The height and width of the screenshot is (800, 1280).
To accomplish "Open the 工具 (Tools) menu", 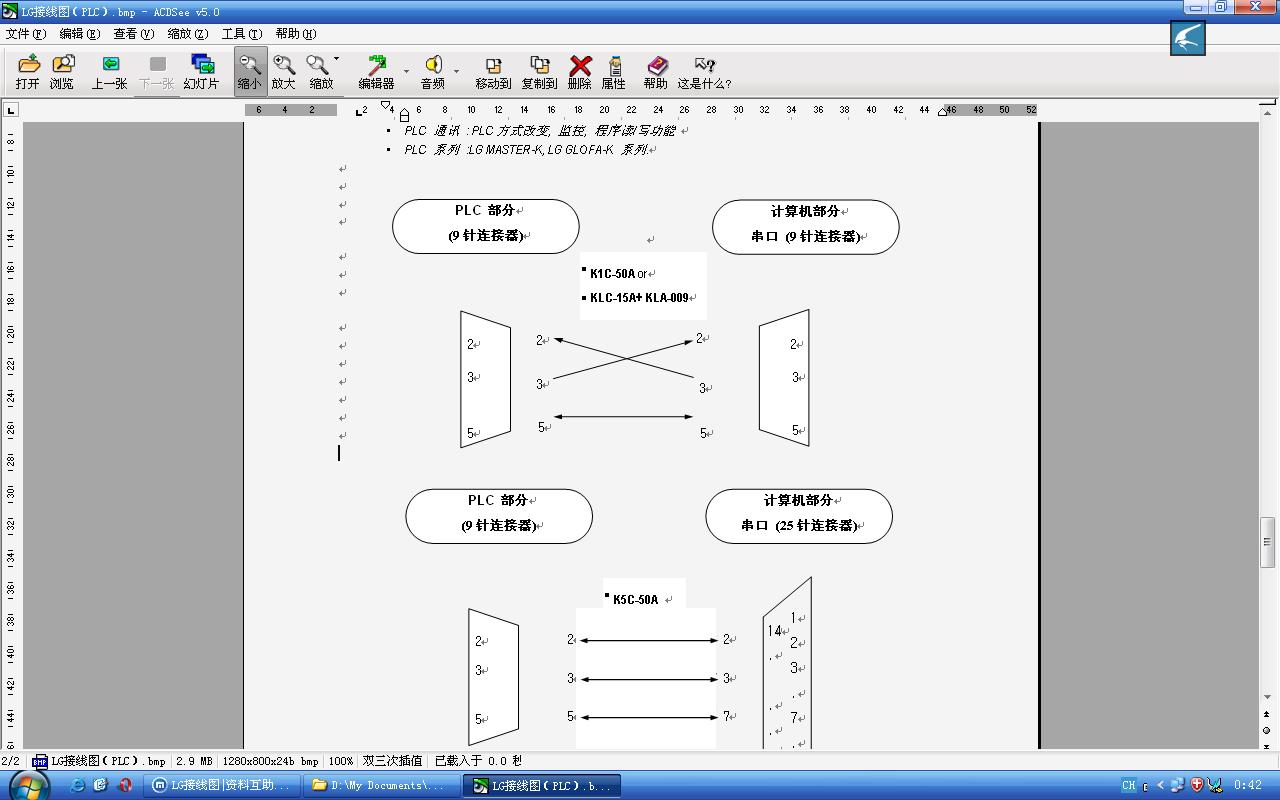I will pos(241,33).
